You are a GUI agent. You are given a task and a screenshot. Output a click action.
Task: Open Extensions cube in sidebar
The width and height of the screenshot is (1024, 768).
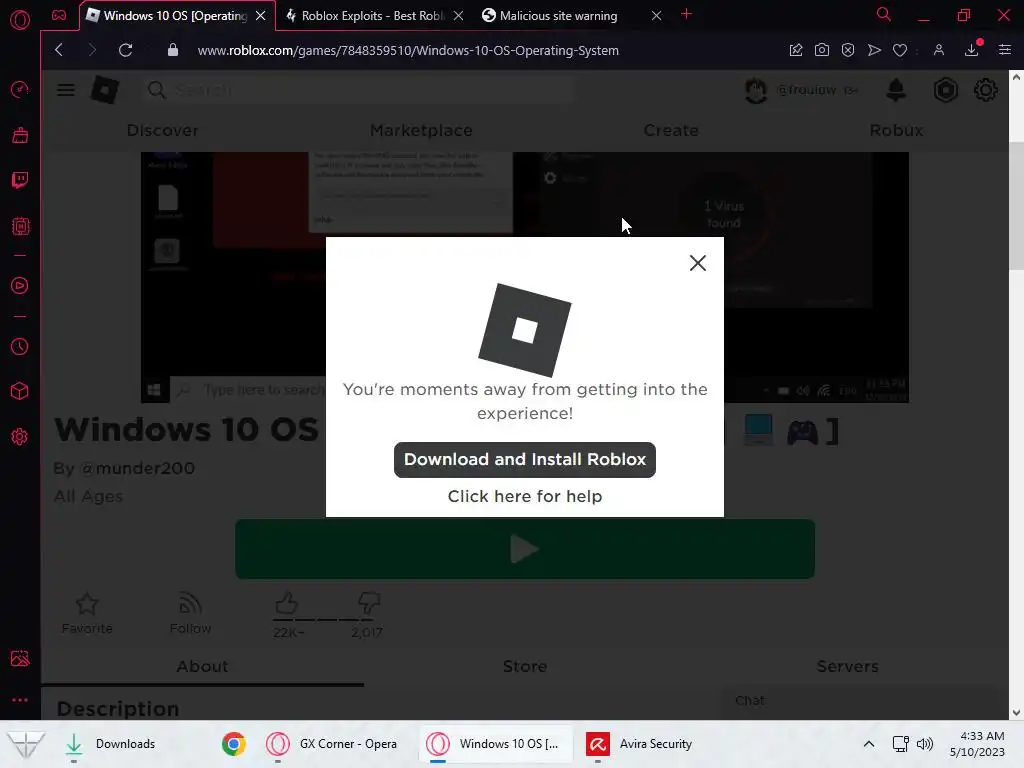tap(20, 391)
